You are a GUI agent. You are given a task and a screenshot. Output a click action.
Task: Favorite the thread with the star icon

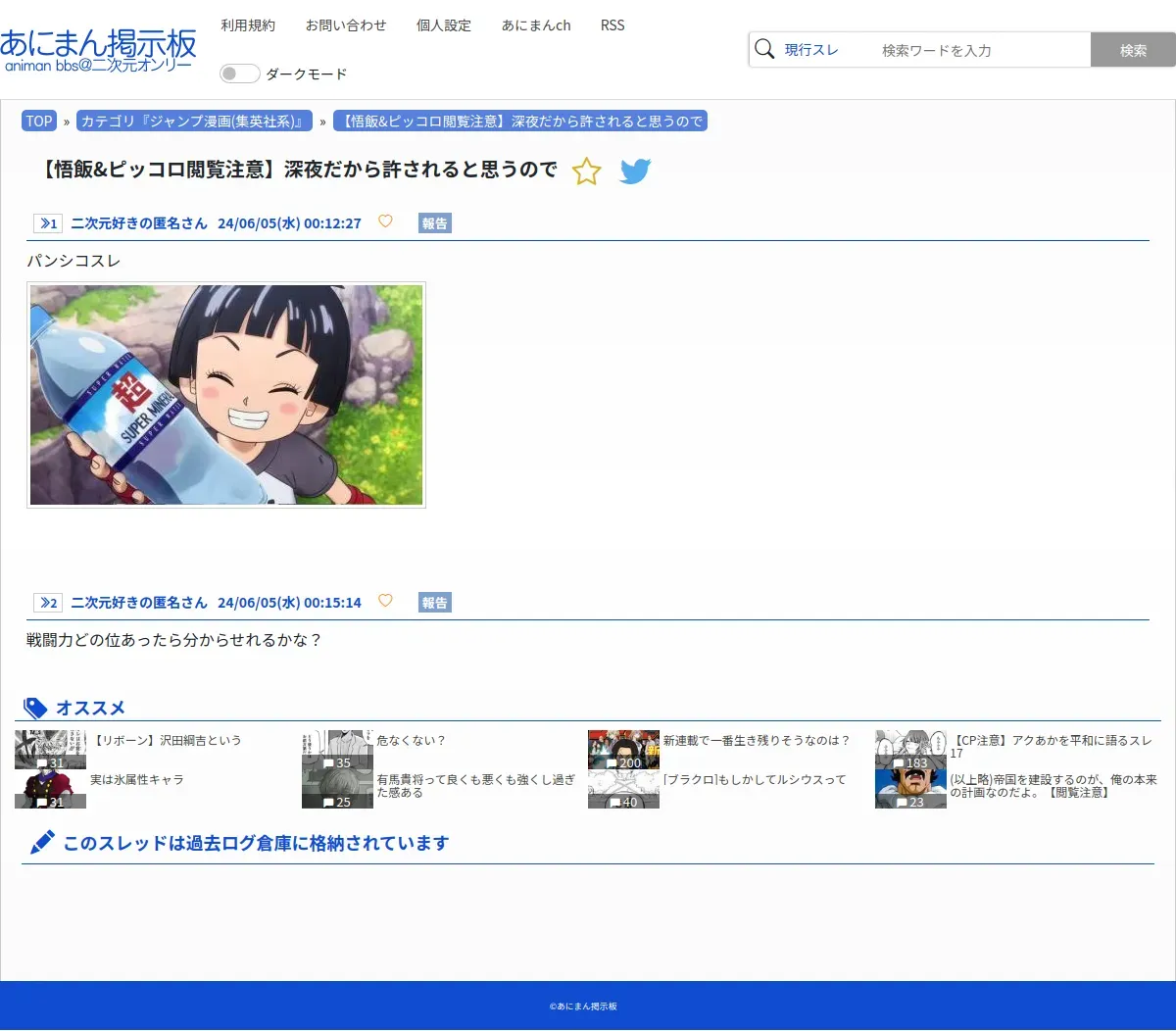(x=586, y=171)
